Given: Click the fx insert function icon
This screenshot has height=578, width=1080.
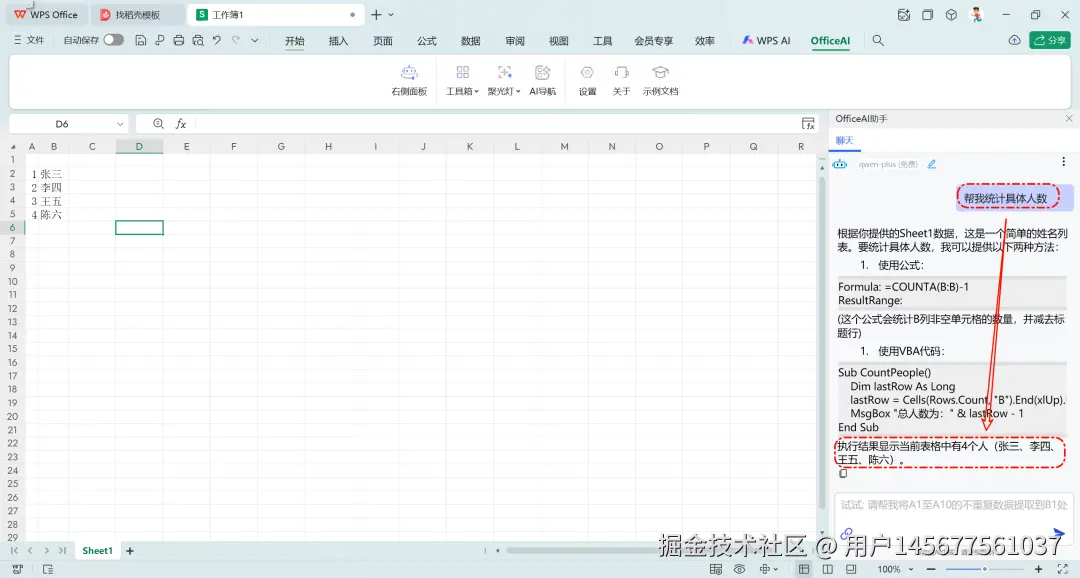Looking at the screenshot, I should point(181,123).
